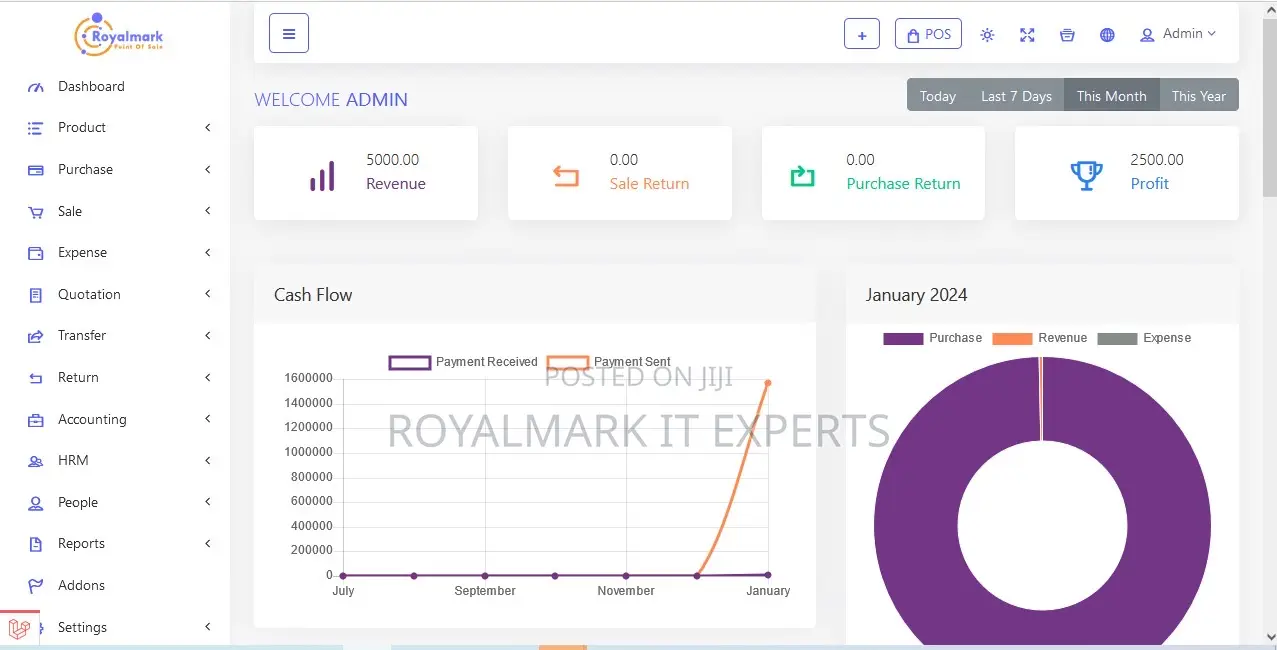The height and width of the screenshot is (650, 1277).
Task: Expand the Settings menu chevron
Action: 208,627
